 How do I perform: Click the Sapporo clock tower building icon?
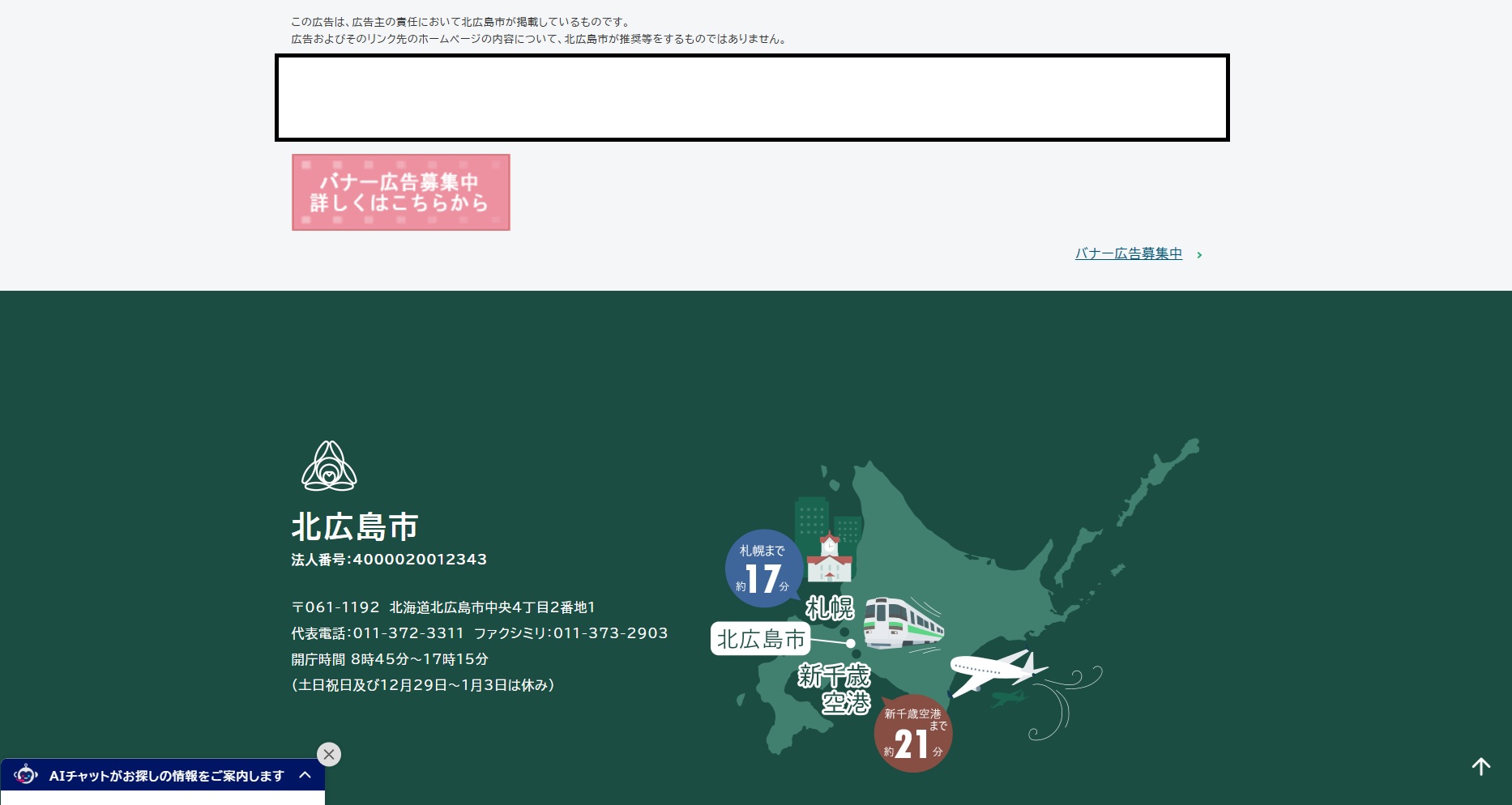pyautogui.click(x=829, y=558)
